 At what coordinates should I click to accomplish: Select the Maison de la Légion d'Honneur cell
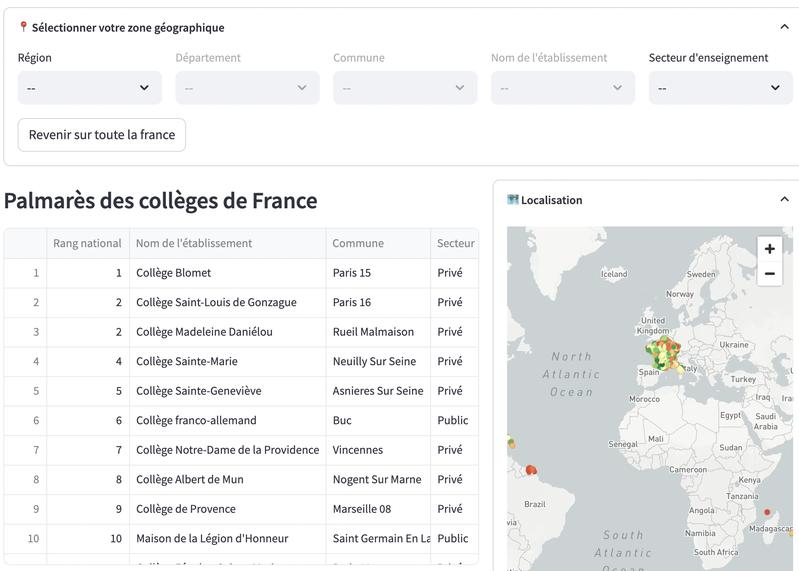(x=227, y=539)
